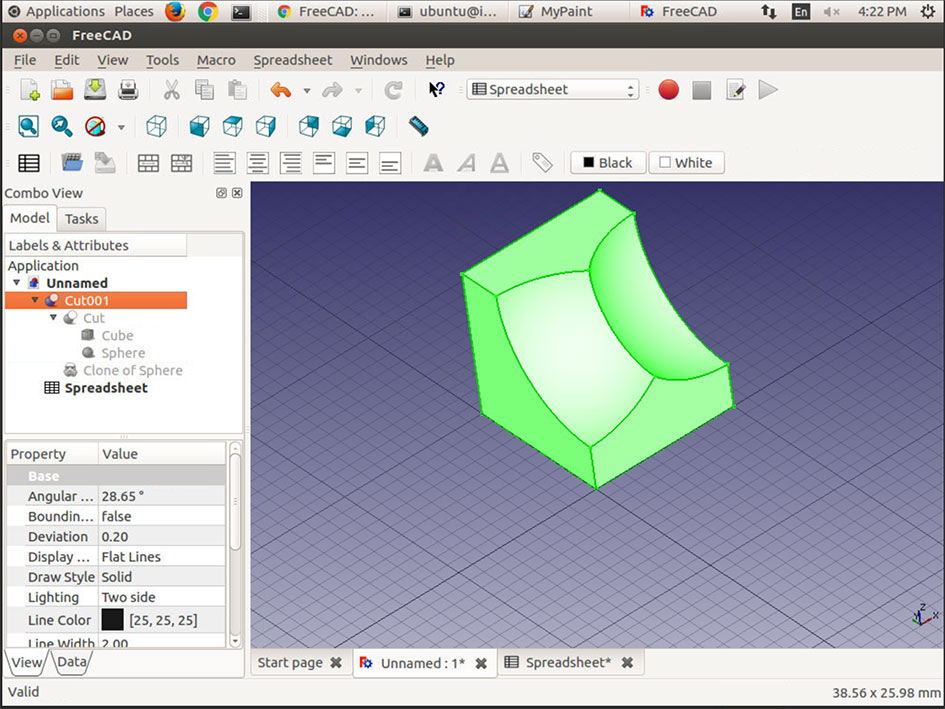Split cell icon
The width and height of the screenshot is (945, 709).
coord(181,163)
